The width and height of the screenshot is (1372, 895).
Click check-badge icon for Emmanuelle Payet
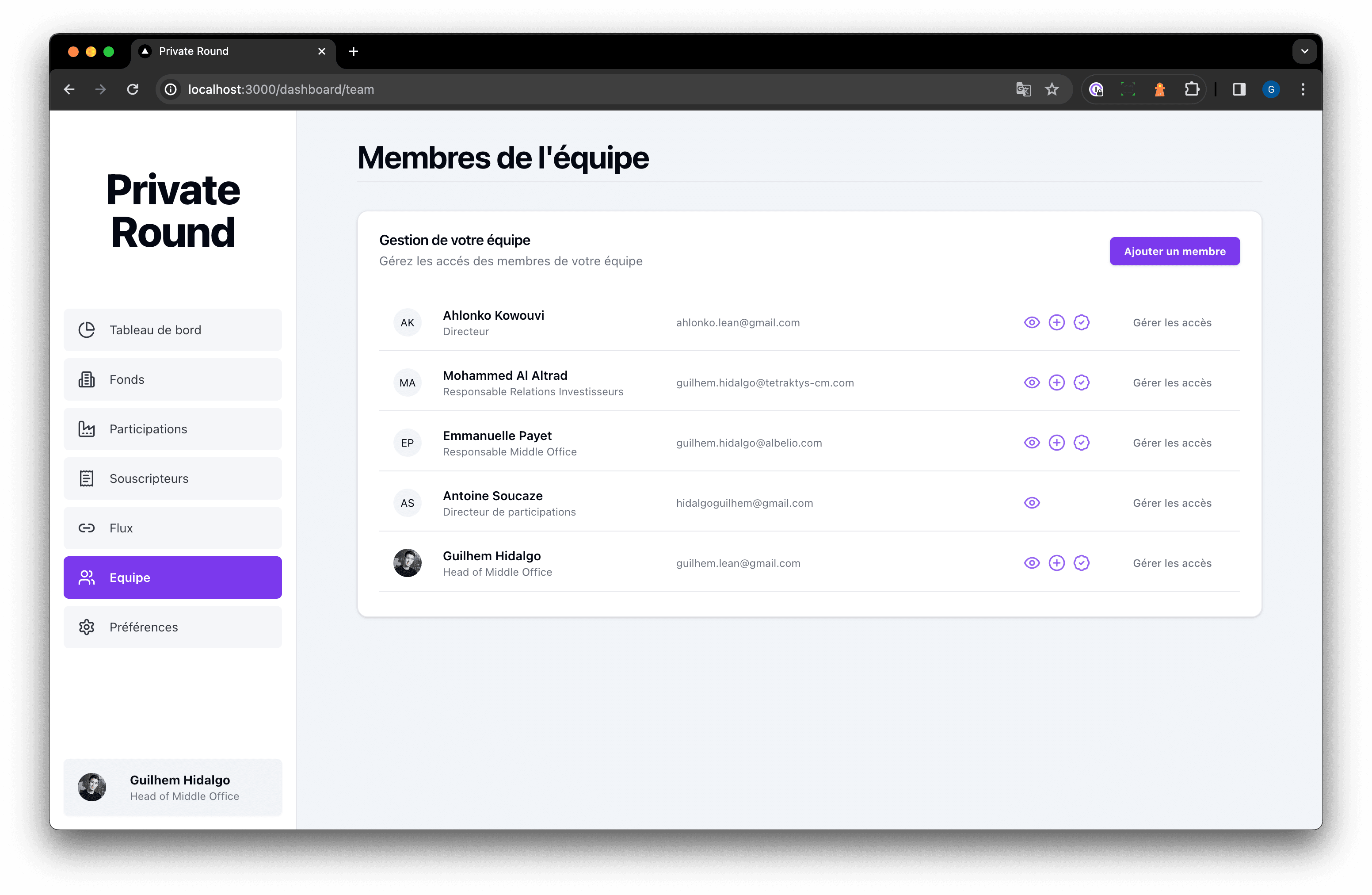pos(1082,443)
